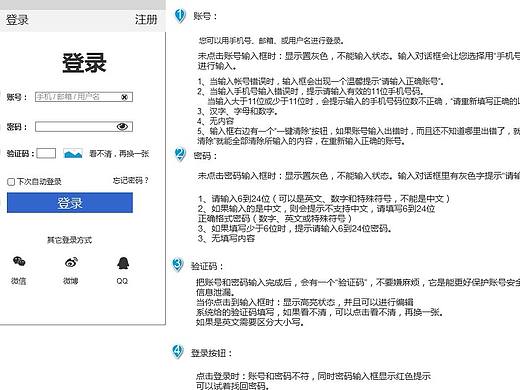Clear the account field with the X icon
The image size is (520, 390).
[x=124, y=97]
